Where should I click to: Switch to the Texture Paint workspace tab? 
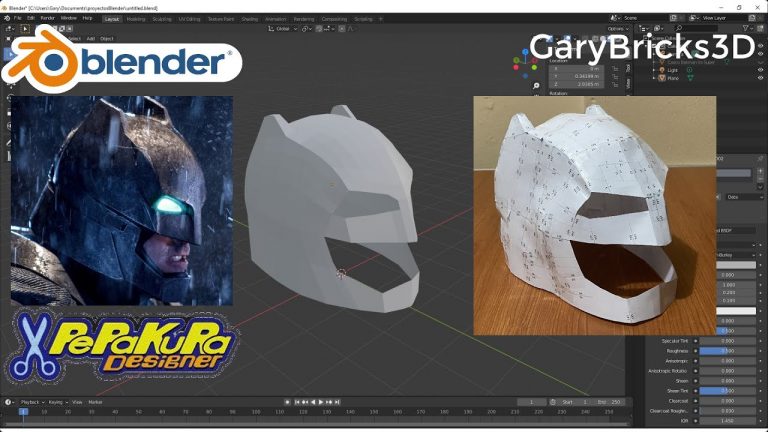(x=221, y=19)
